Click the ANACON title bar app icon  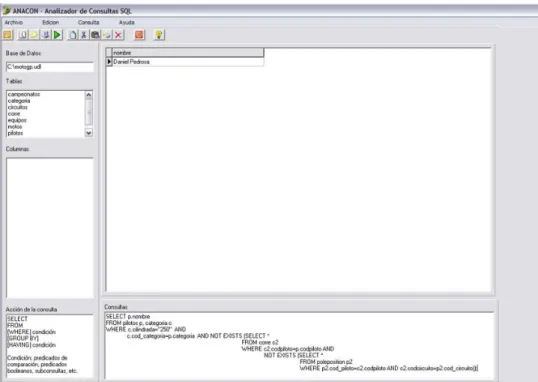click(7, 11)
